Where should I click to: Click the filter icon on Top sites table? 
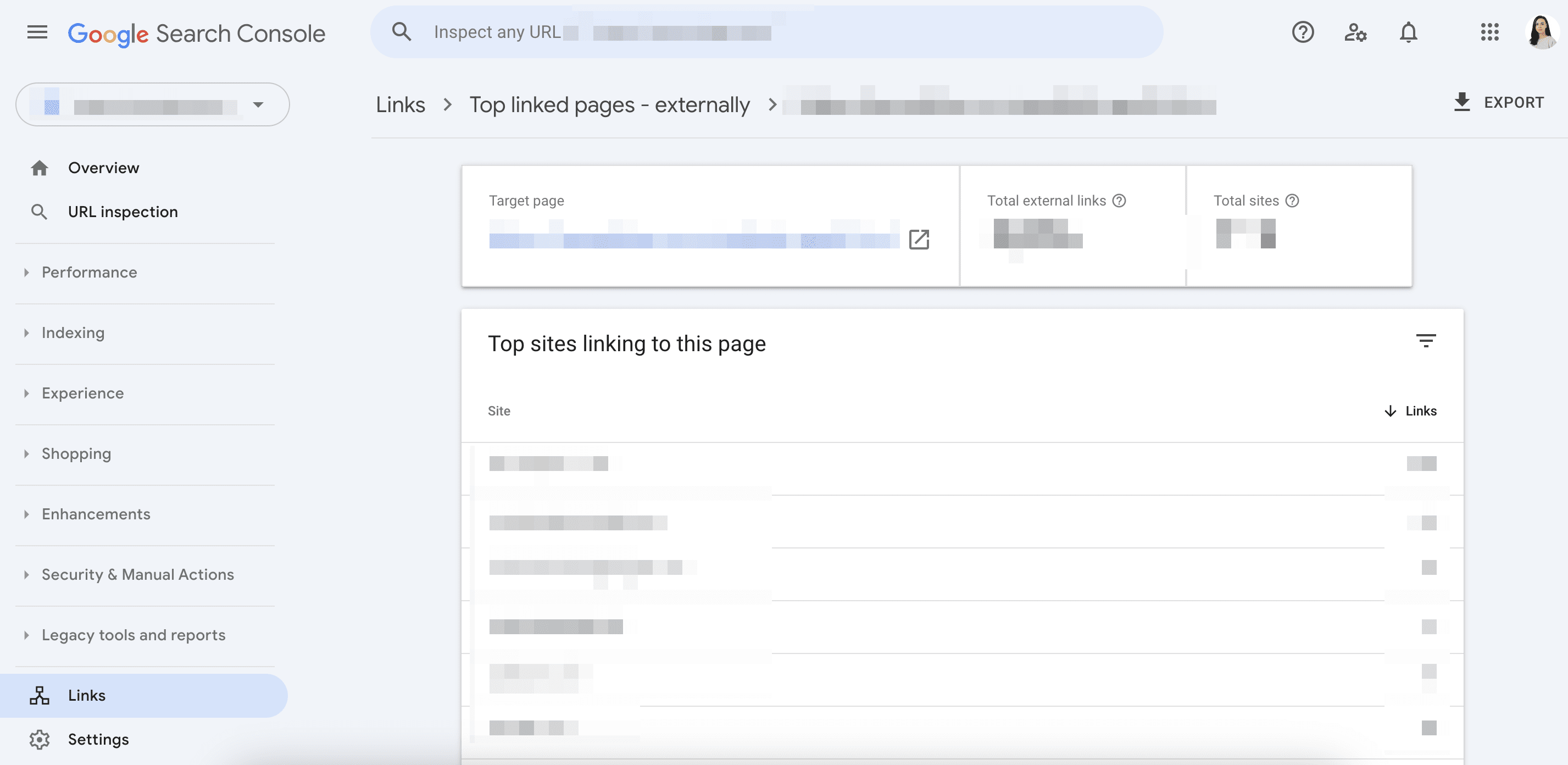[1425, 341]
